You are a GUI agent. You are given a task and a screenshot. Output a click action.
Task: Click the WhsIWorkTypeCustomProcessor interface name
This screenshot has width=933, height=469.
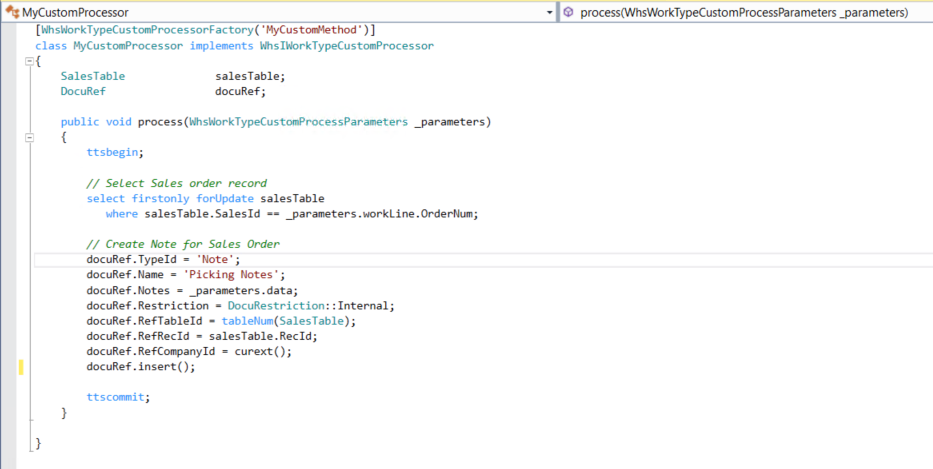click(x=346, y=45)
